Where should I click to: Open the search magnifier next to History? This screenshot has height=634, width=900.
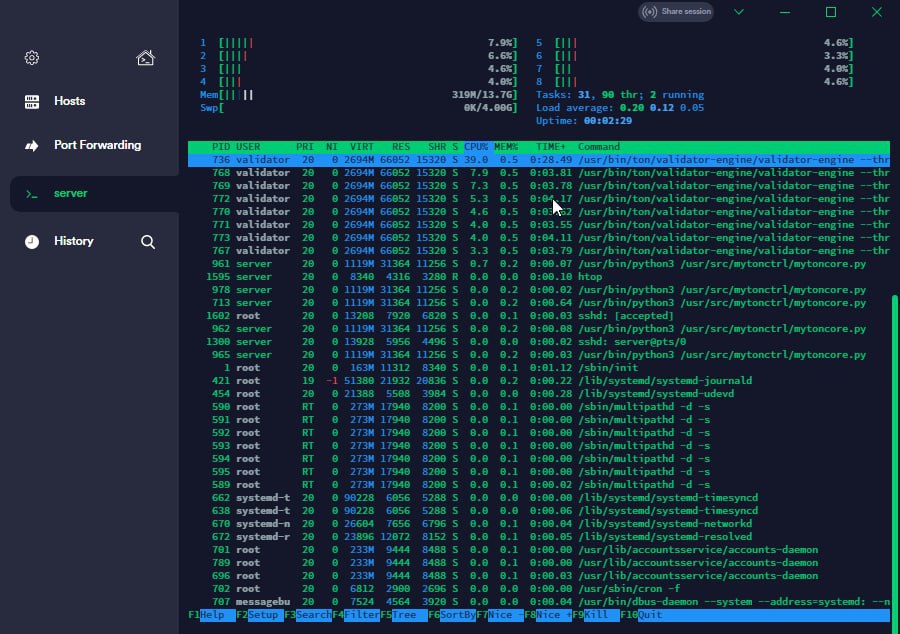coord(148,242)
